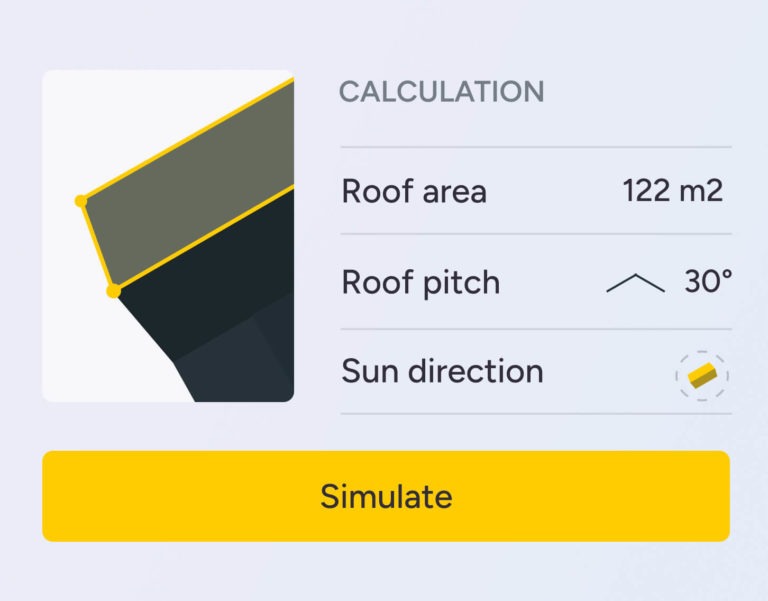Image resolution: width=768 pixels, height=601 pixels.
Task: Click the "Roof area" label
Action: point(414,191)
